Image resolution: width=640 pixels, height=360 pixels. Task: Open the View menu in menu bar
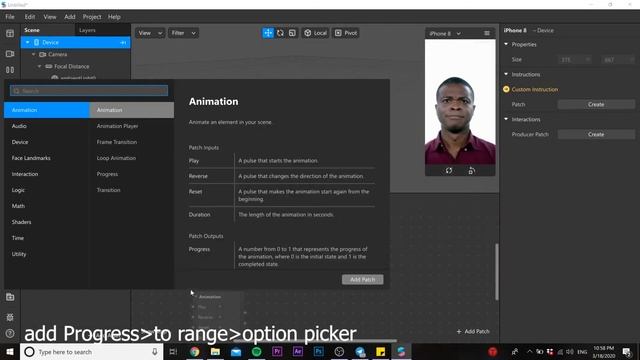point(50,17)
